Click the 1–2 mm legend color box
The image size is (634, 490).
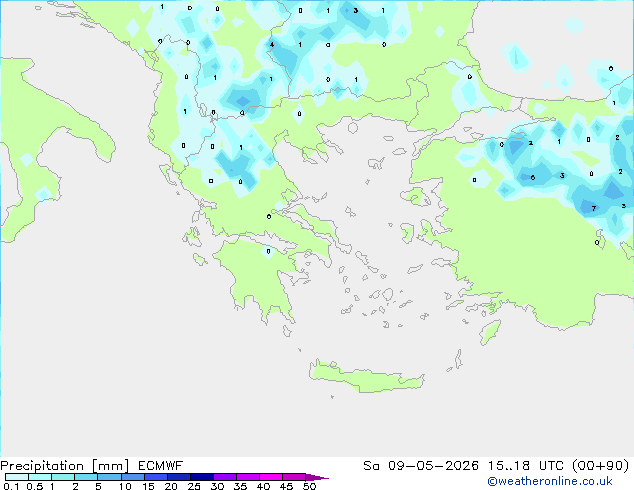pos(63,477)
